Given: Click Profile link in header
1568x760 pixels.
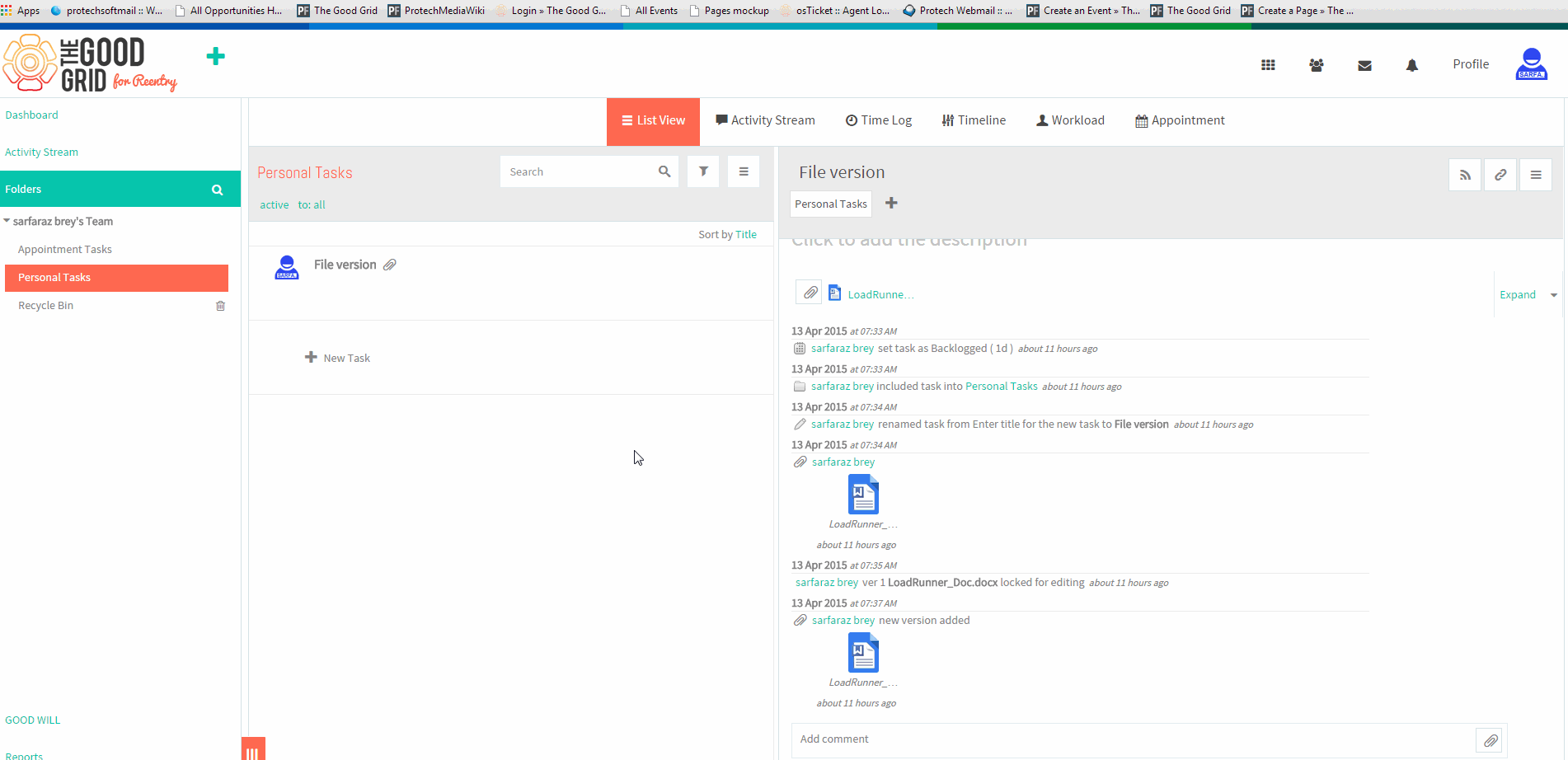Looking at the screenshot, I should click(x=1471, y=64).
